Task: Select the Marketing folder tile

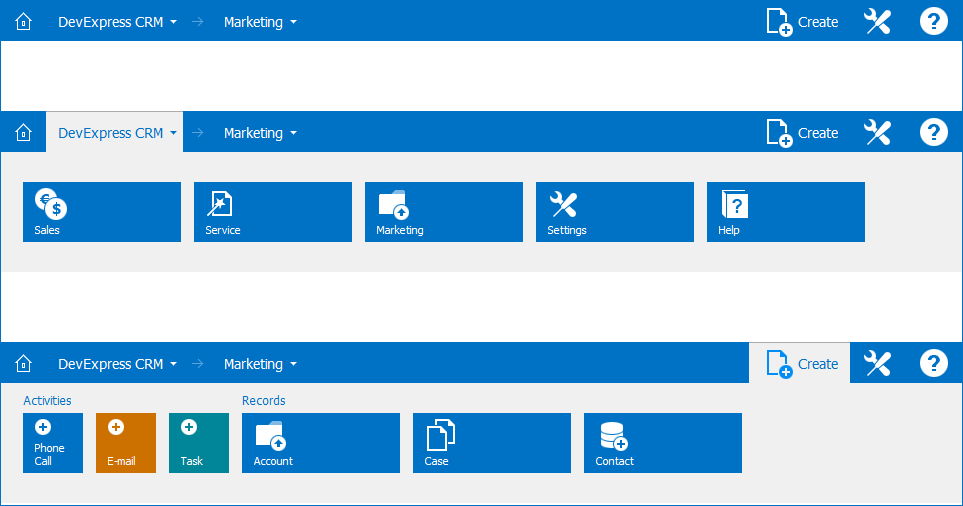Action: tap(444, 212)
